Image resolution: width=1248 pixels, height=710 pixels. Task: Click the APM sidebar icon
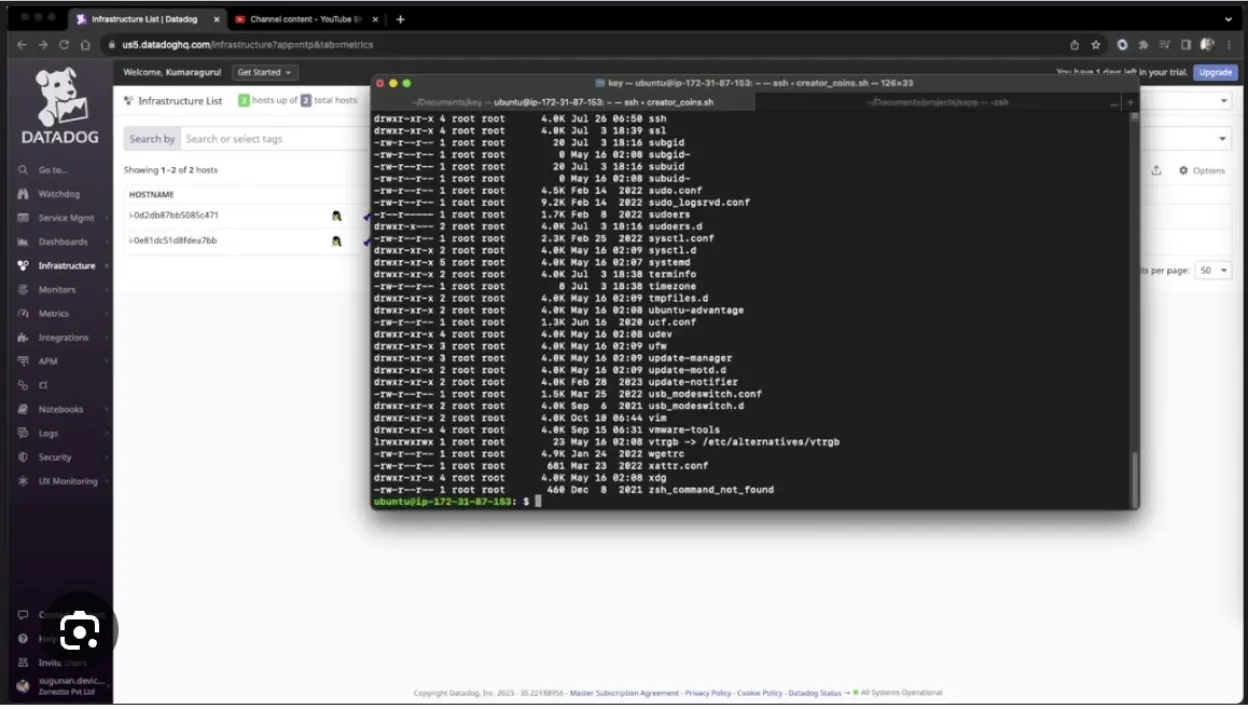click(x=23, y=361)
